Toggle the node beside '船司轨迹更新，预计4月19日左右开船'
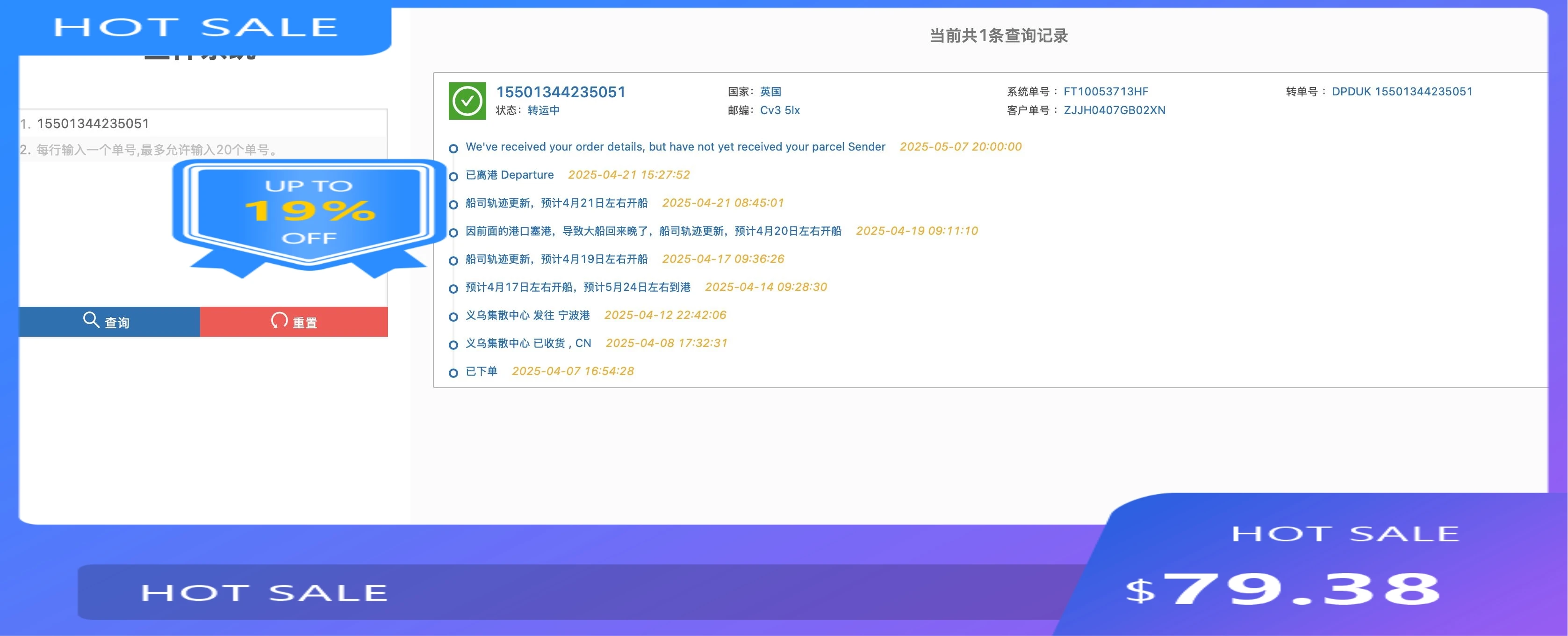Image resolution: width=1568 pixels, height=636 pixels. point(453,260)
